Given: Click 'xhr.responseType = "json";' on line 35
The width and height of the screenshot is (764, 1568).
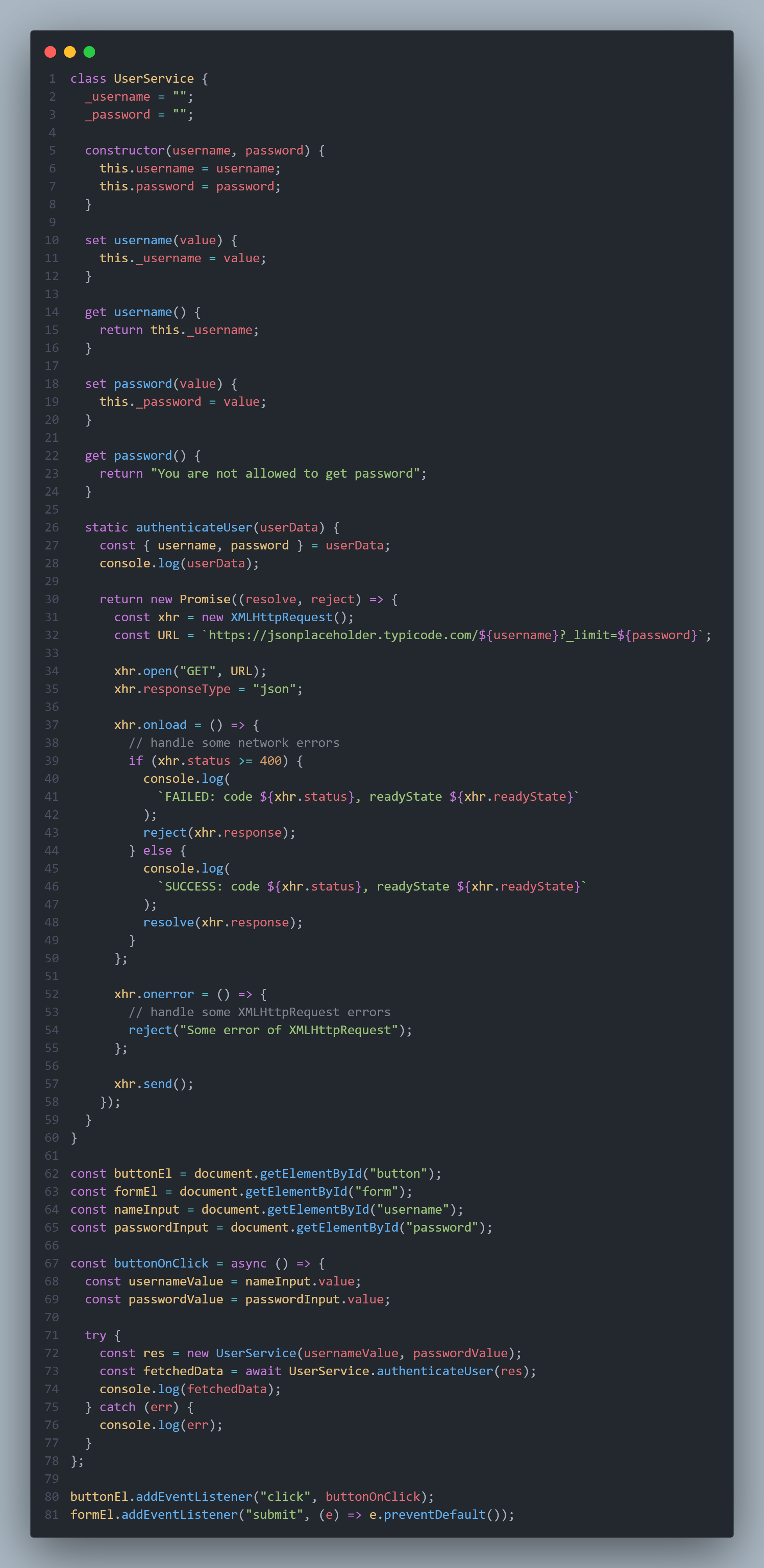Looking at the screenshot, I should [208, 689].
